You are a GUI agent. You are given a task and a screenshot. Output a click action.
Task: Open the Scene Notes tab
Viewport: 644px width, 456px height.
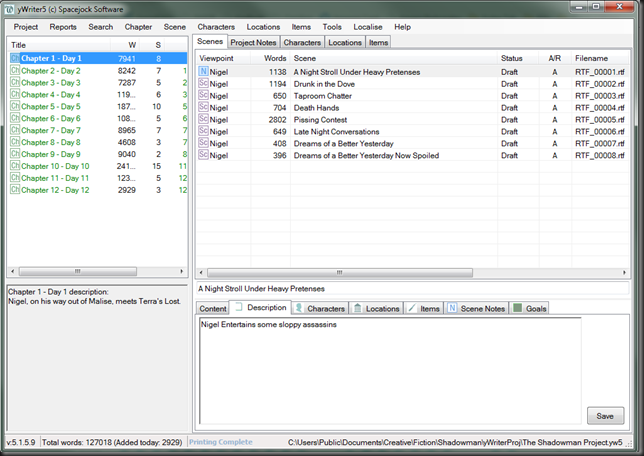(x=476, y=309)
